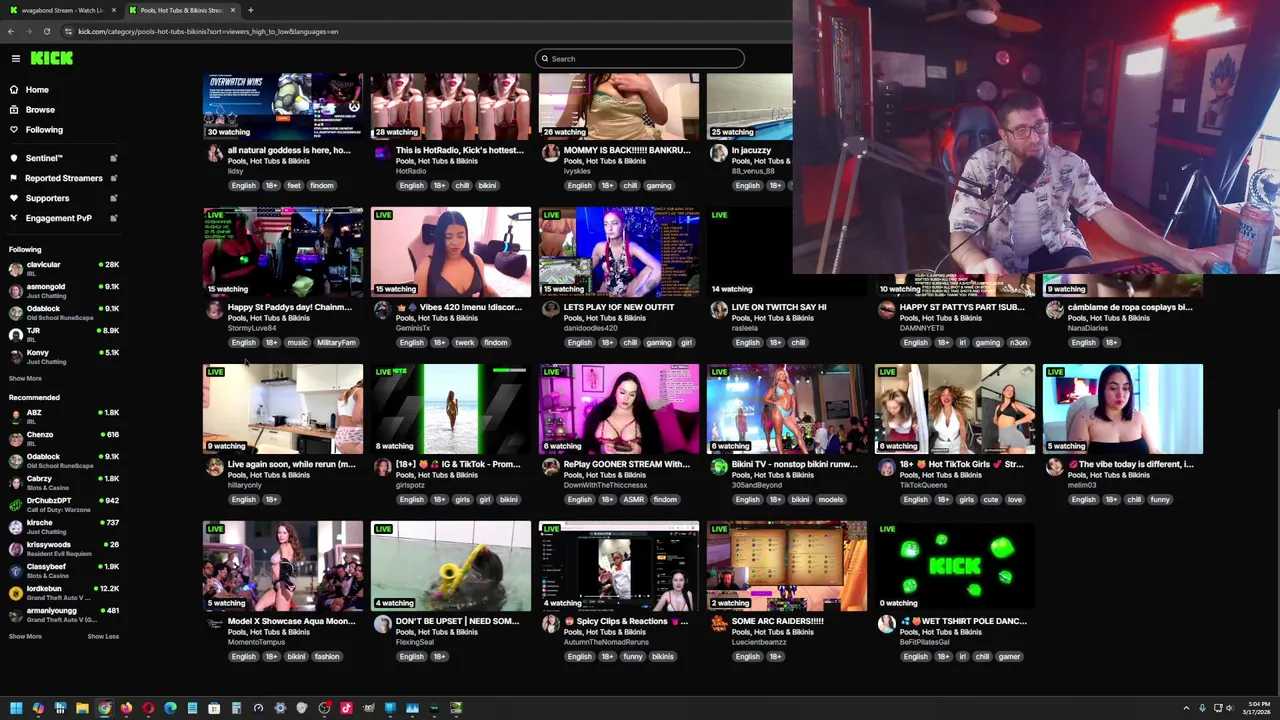Click 'fashion' tag on MomentoTempus stream
Image resolution: width=1280 pixels, height=720 pixels.
tap(327, 657)
